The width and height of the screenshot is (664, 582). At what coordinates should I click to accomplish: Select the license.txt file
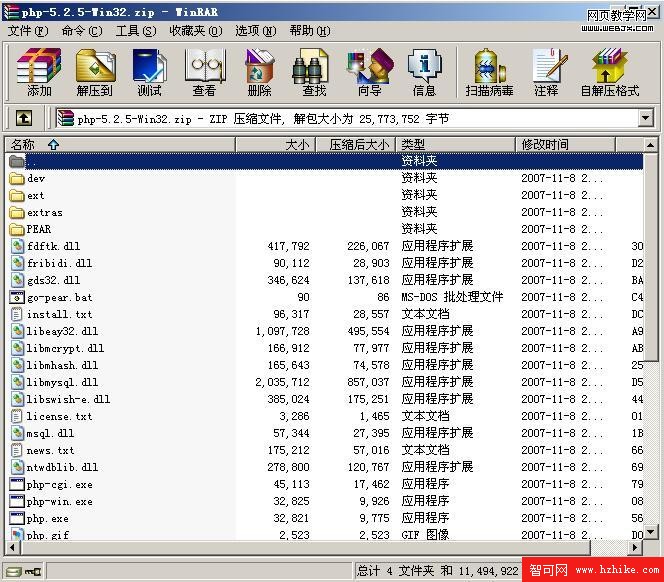59,416
